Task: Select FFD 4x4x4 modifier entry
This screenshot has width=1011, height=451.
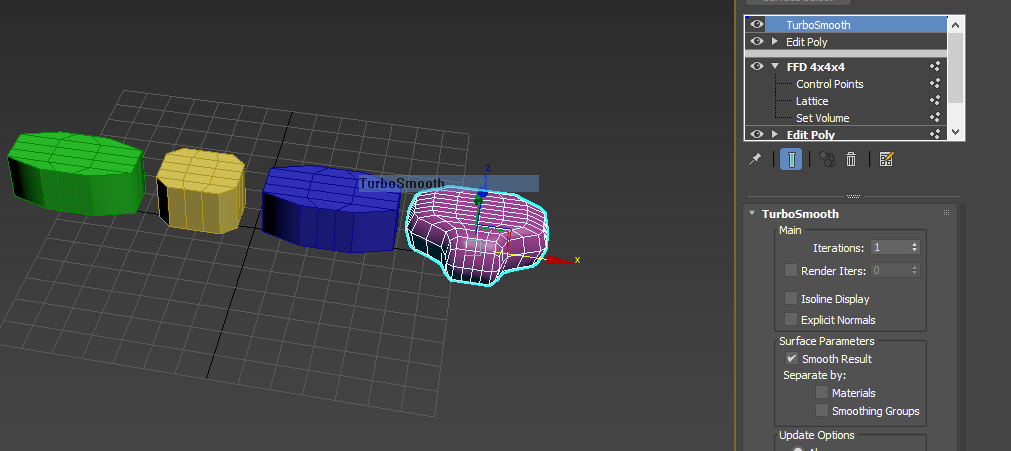Action: 816,66
